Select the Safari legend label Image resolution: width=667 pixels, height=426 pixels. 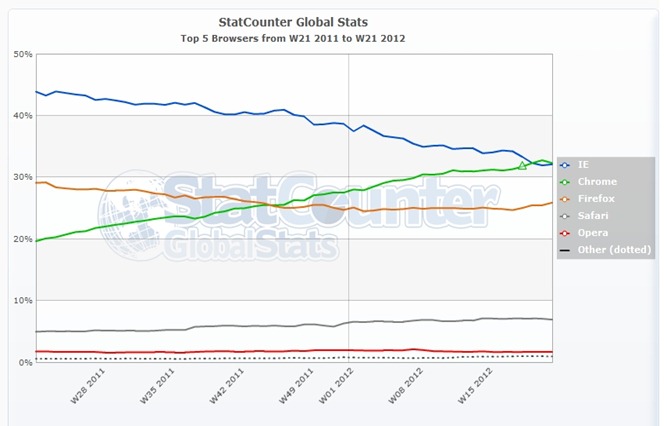[x=591, y=215]
